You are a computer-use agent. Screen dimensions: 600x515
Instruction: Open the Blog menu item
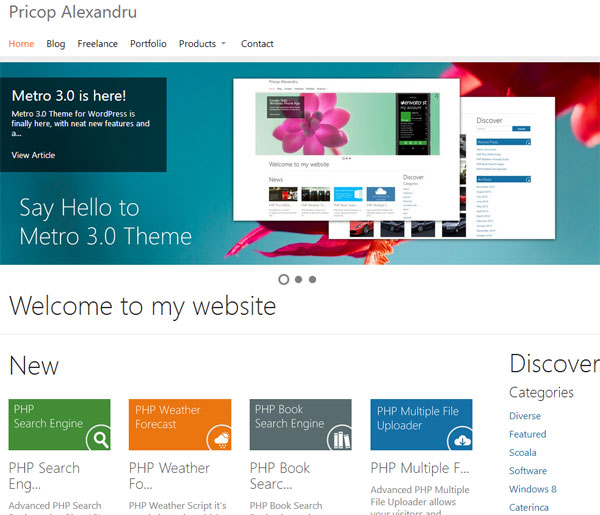tap(56, 44)
